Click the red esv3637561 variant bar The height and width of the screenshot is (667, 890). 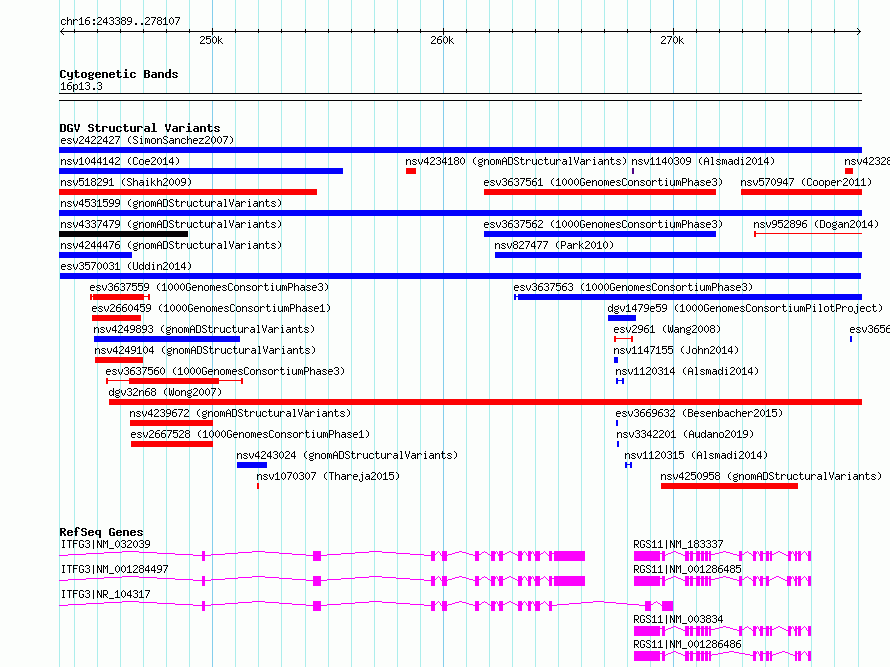(600, 192)
